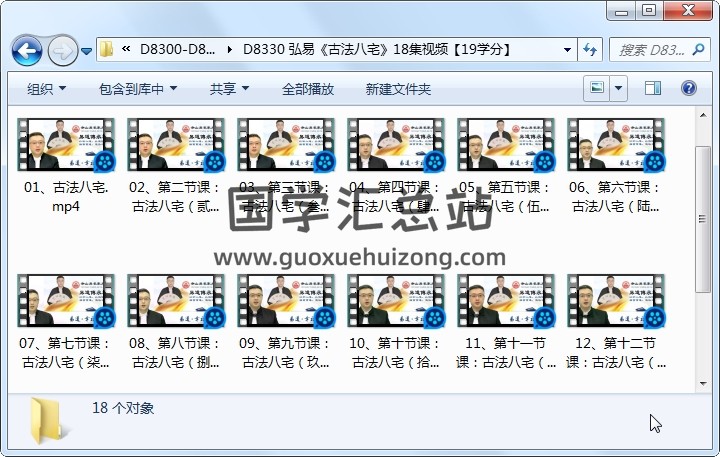Screen dimensions: 720x457
Task: Open the 包含到库中 menu
Action: click(x=136, y=89)
